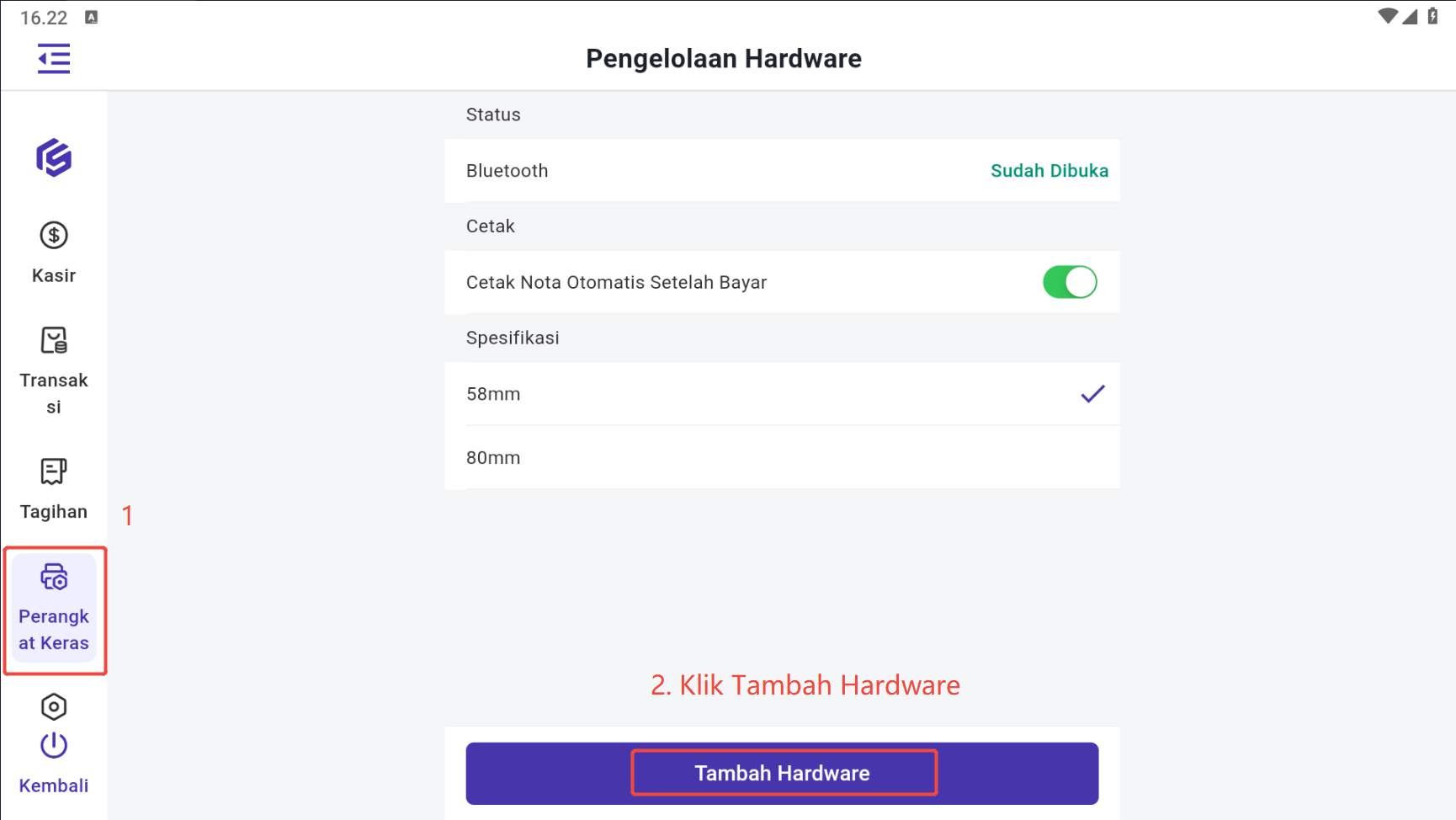Click the Wi-Fi status icon
The image size is (1456, 820).
(x=1387, y=16)
